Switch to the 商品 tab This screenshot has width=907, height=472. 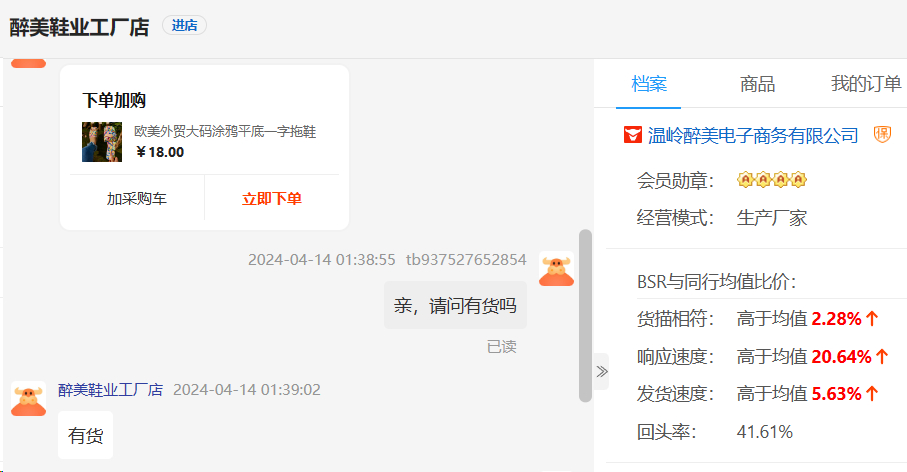(x=757, y=84)
